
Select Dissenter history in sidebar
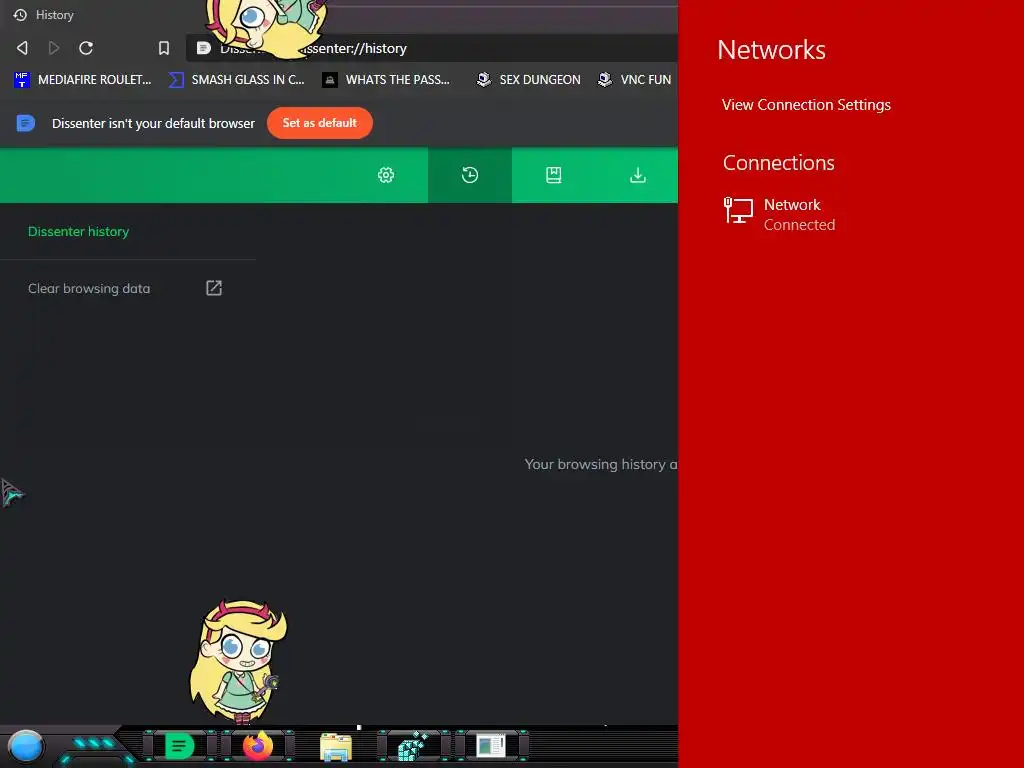pyautogui.click(x=78, y=231)
